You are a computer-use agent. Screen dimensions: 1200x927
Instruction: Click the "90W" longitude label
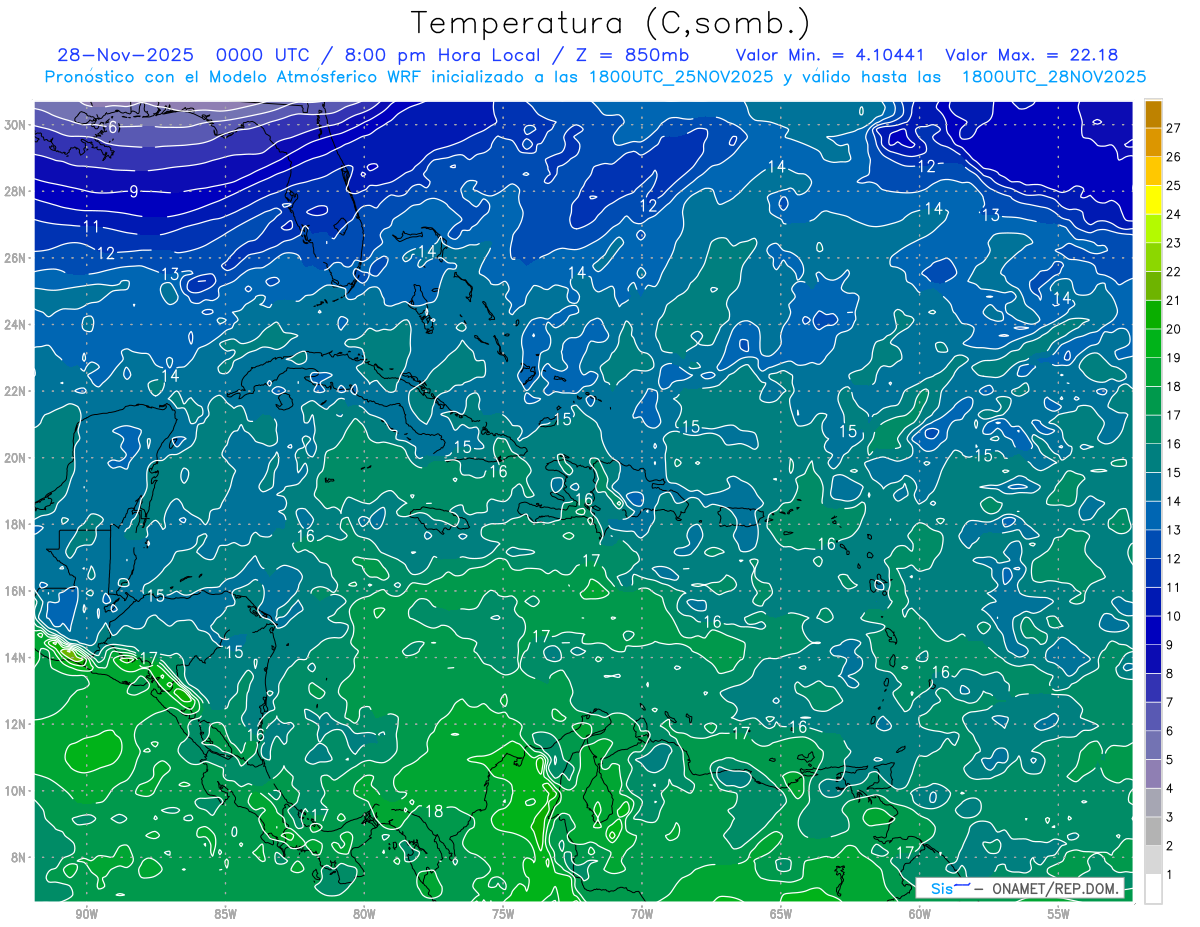(86, 915)
